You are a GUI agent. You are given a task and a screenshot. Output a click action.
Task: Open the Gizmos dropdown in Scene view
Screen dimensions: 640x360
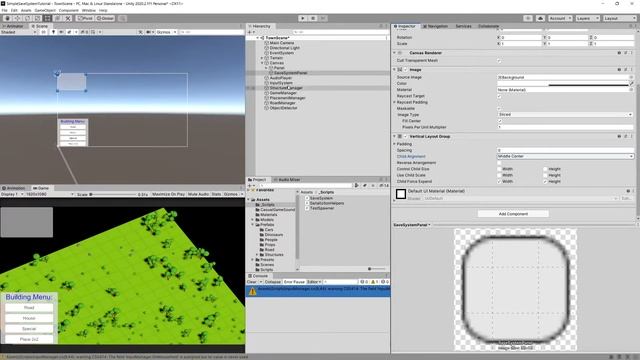coord(166,32)
